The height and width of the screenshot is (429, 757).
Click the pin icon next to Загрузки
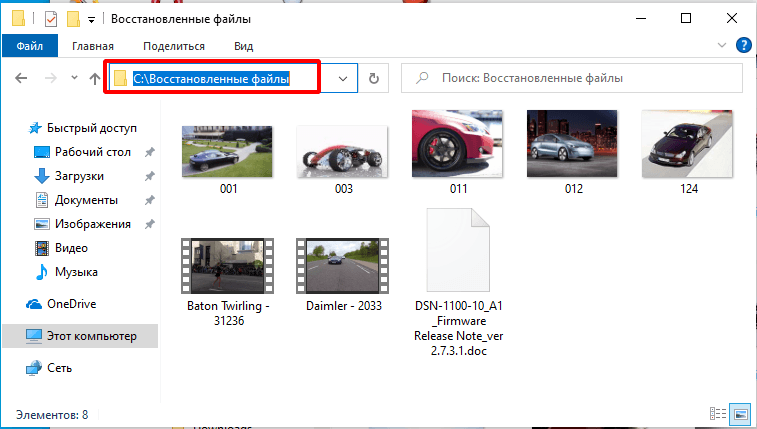(150, 177)
